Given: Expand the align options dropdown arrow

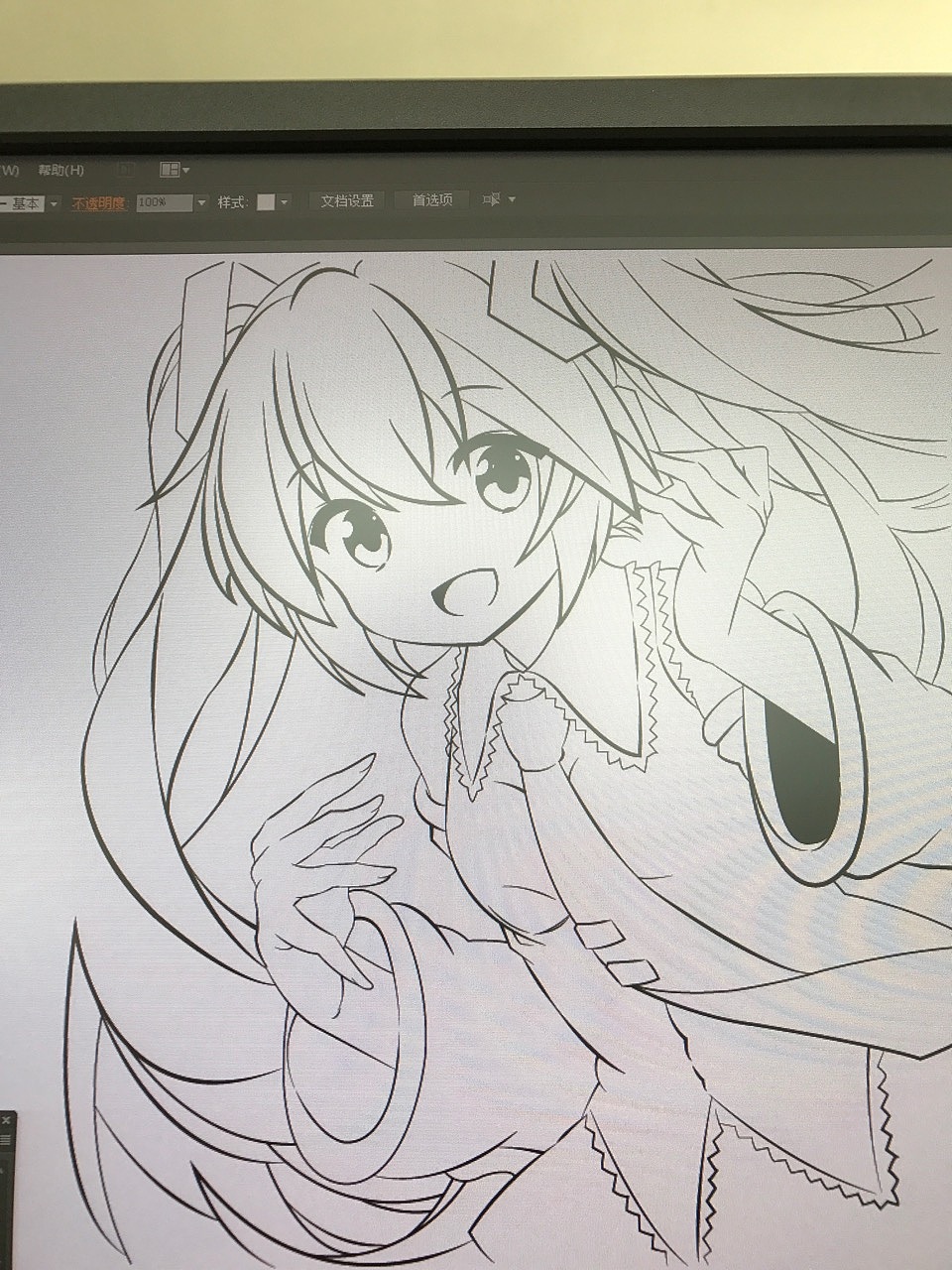Looking at the screenshot, I should pos(512,199).
